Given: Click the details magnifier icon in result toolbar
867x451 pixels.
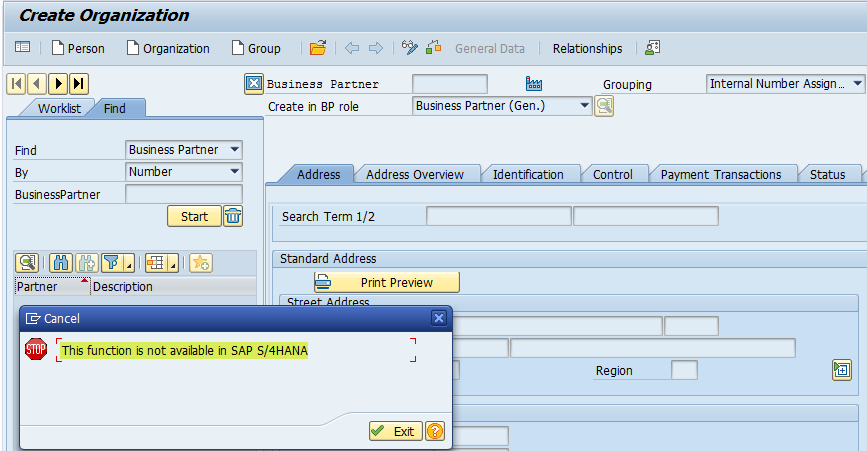Looking at the screenshot, I should (x=27, y=263).
